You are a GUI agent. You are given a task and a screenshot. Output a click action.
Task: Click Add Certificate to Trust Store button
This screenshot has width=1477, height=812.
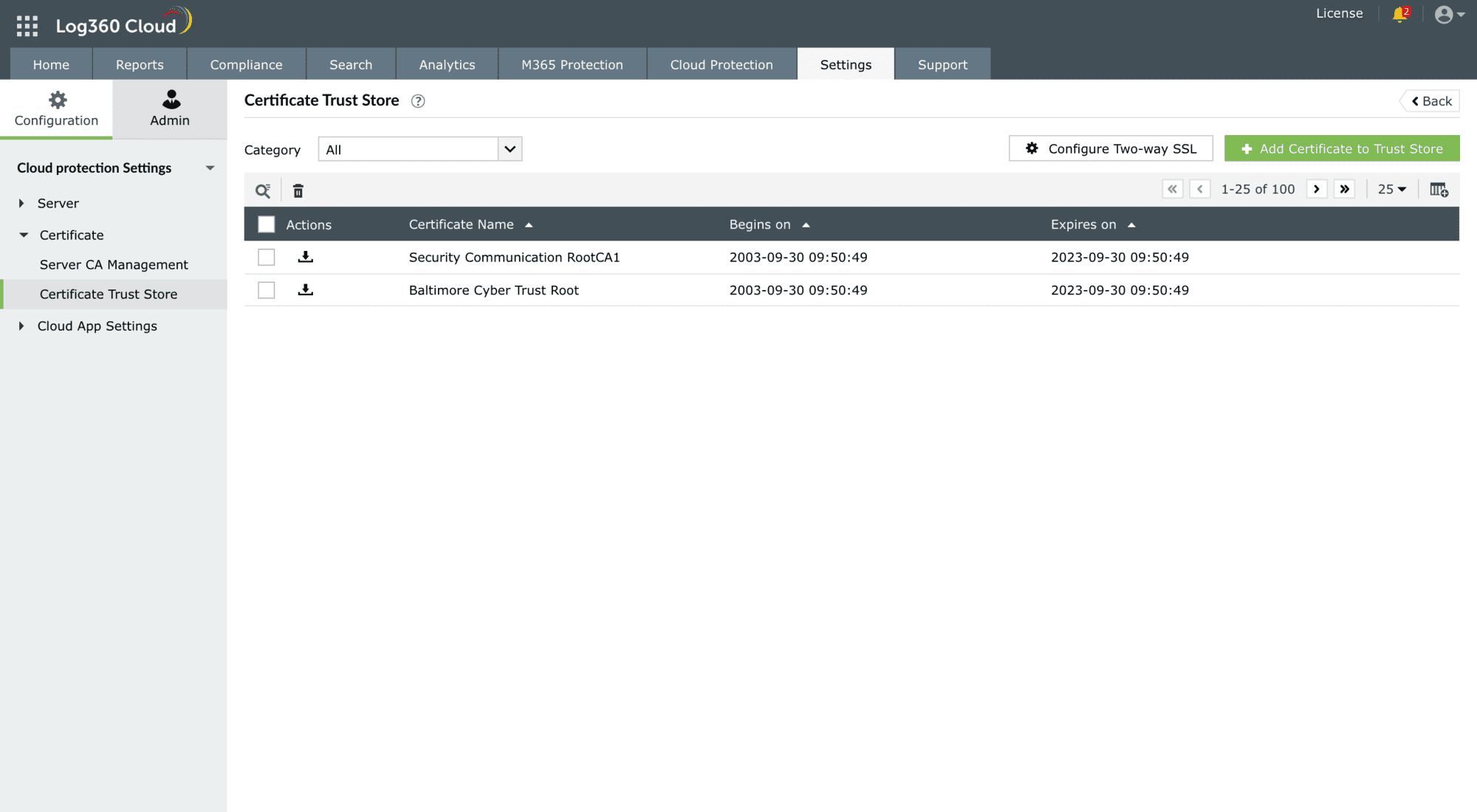pos(1342,148)
